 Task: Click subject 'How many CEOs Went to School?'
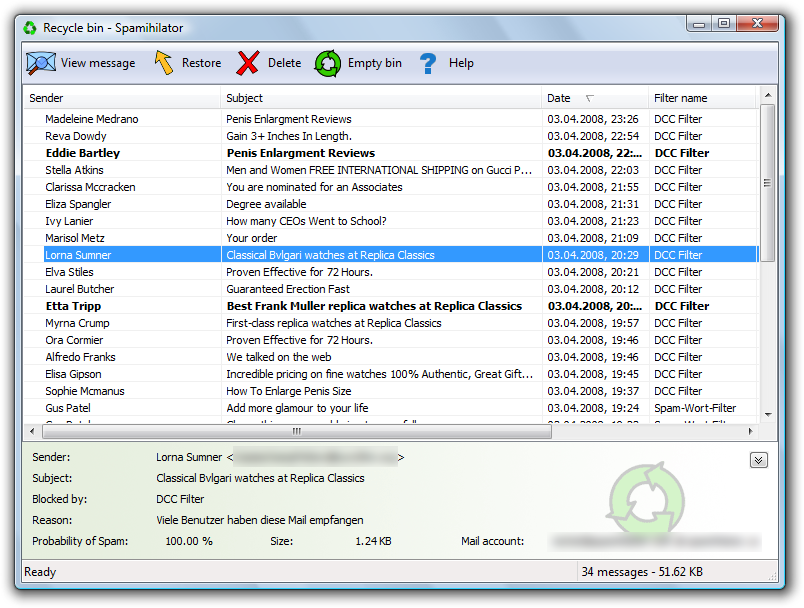click(x=307, y=221)
